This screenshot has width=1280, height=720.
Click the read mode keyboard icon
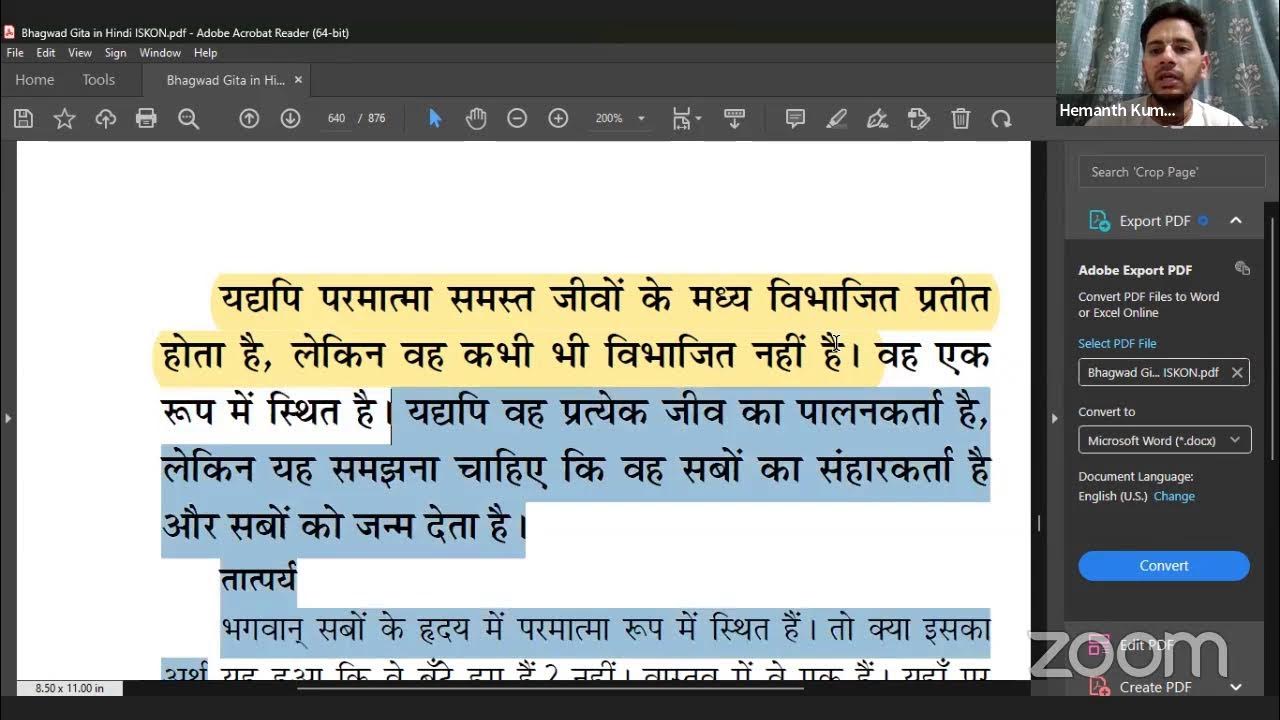735,119
